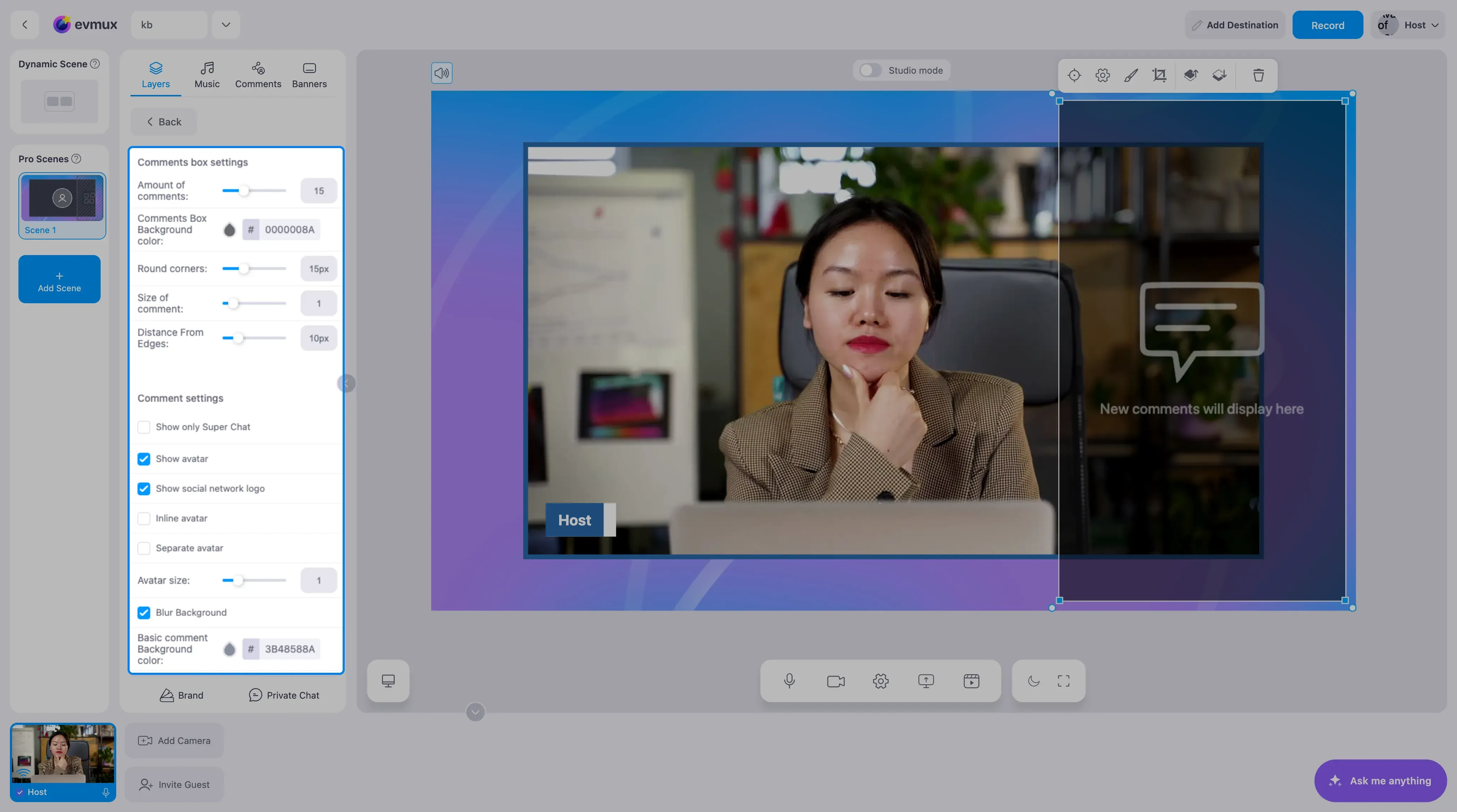The width and height of the screenshot is (1457, 812).
Task: Open the Music tab
Action: point(207,75)
